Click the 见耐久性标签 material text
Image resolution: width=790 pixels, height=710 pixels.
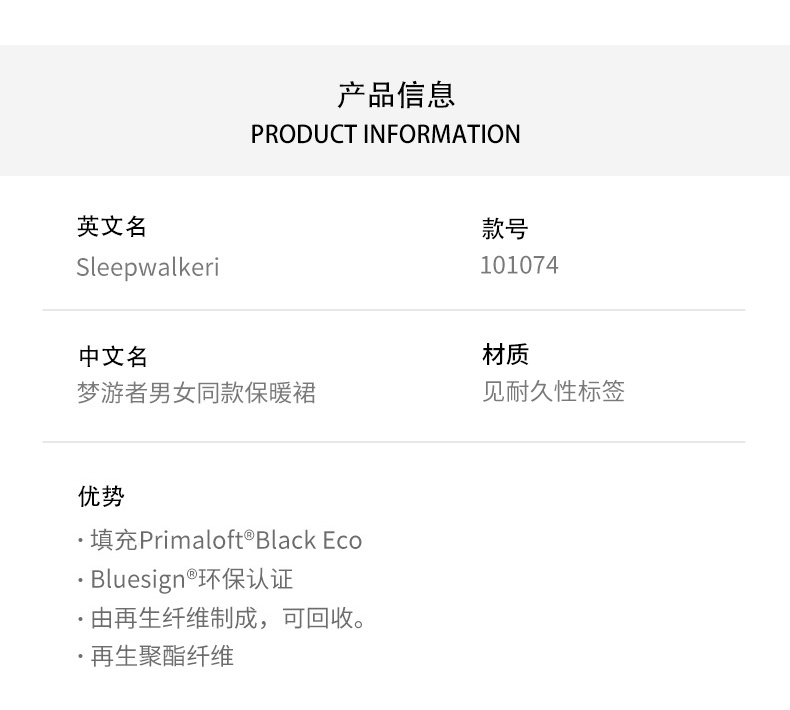pyautogui.click(x=553, y=391)
